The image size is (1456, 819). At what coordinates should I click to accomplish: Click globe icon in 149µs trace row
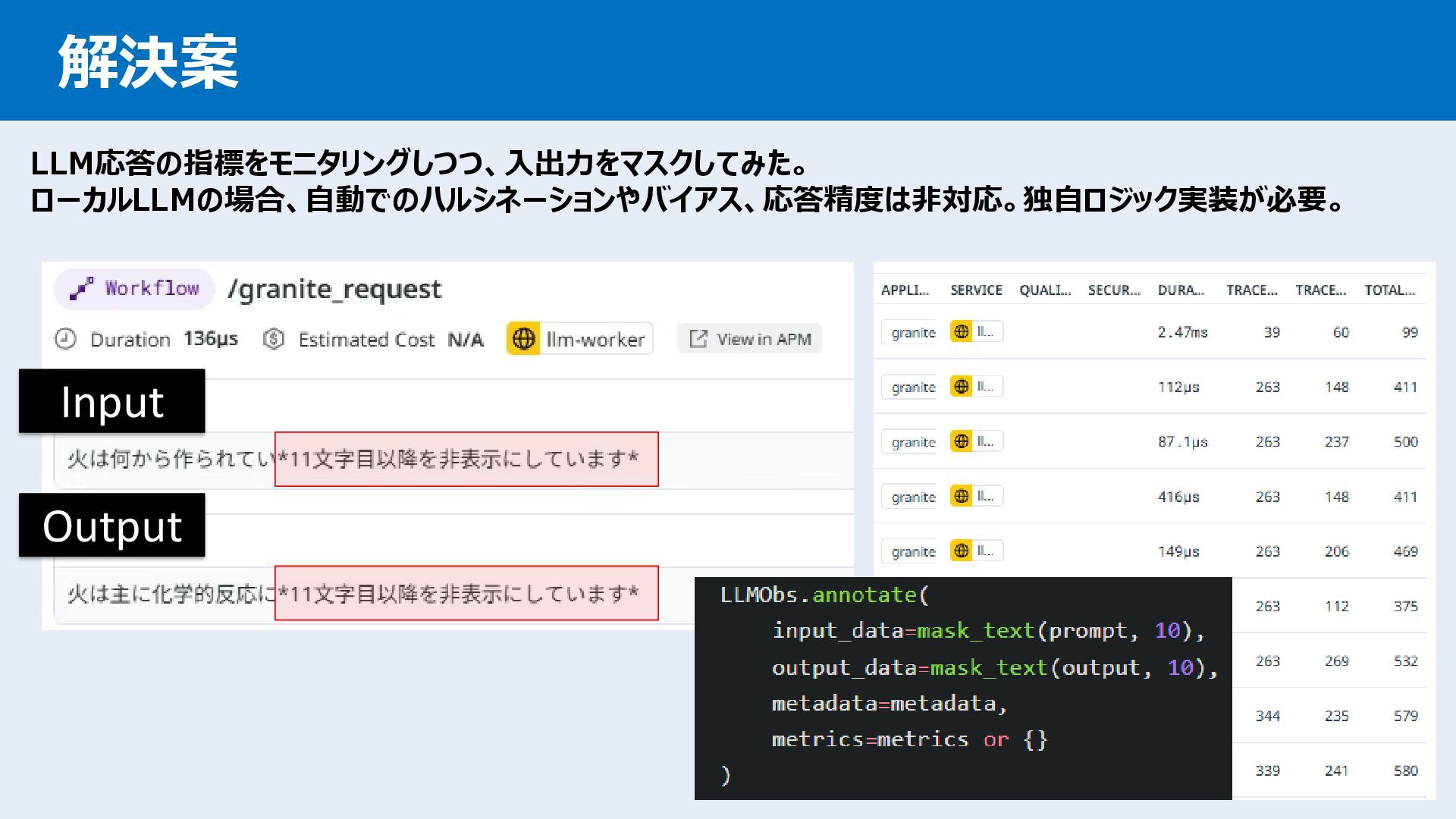point(962,551)
